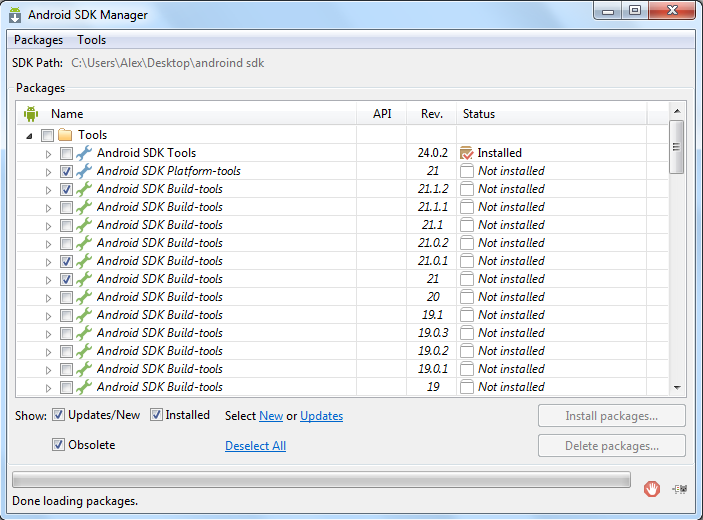The height and width of the screenshot is (520, 703).
Task: Click the green wrench icon for Build-tools 21.1
Action: tap(84, 225)
